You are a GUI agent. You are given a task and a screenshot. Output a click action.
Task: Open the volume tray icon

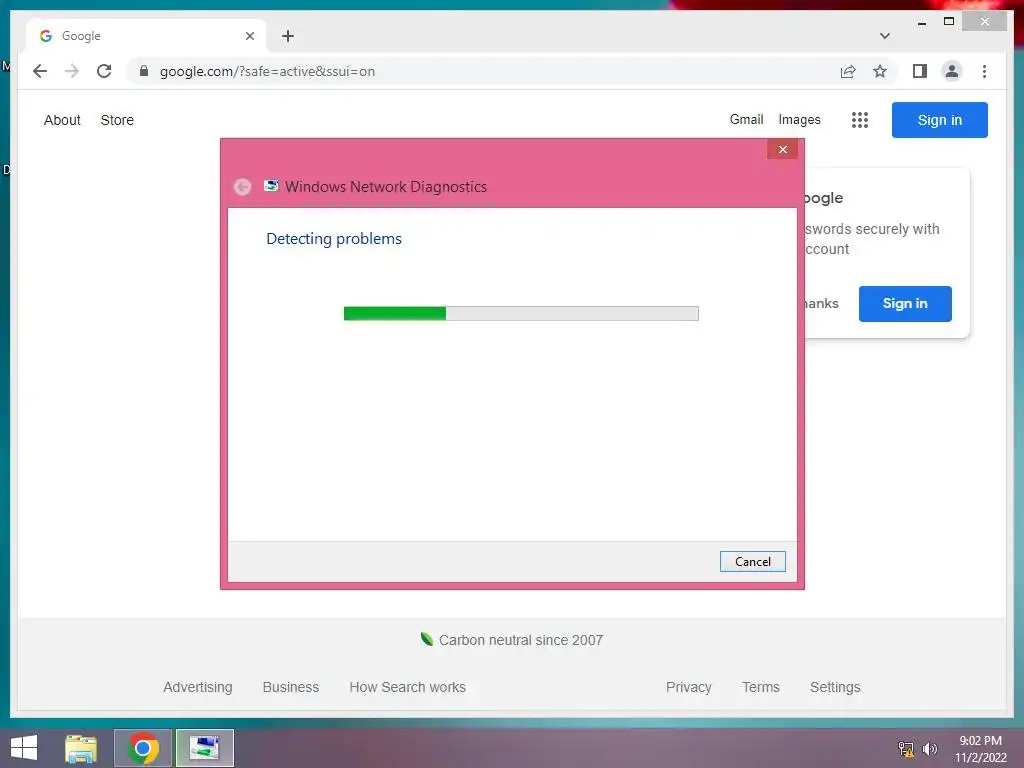(929, 749)
